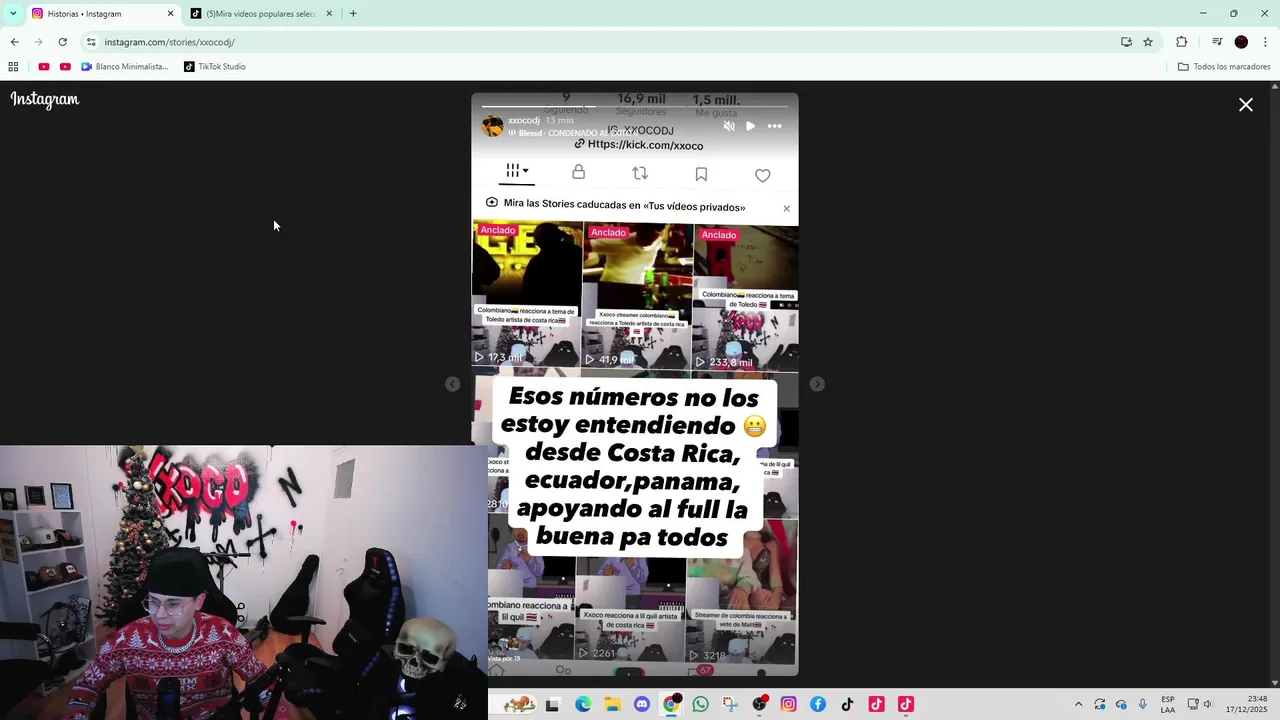Open the black TikTok taskbar icon
Image resolution: width=1280 pixels, height=720 pixels.
point(847,704)
